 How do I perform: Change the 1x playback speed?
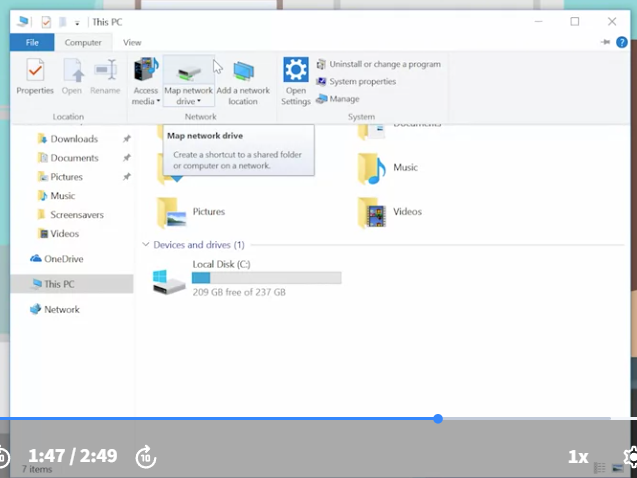578,457
